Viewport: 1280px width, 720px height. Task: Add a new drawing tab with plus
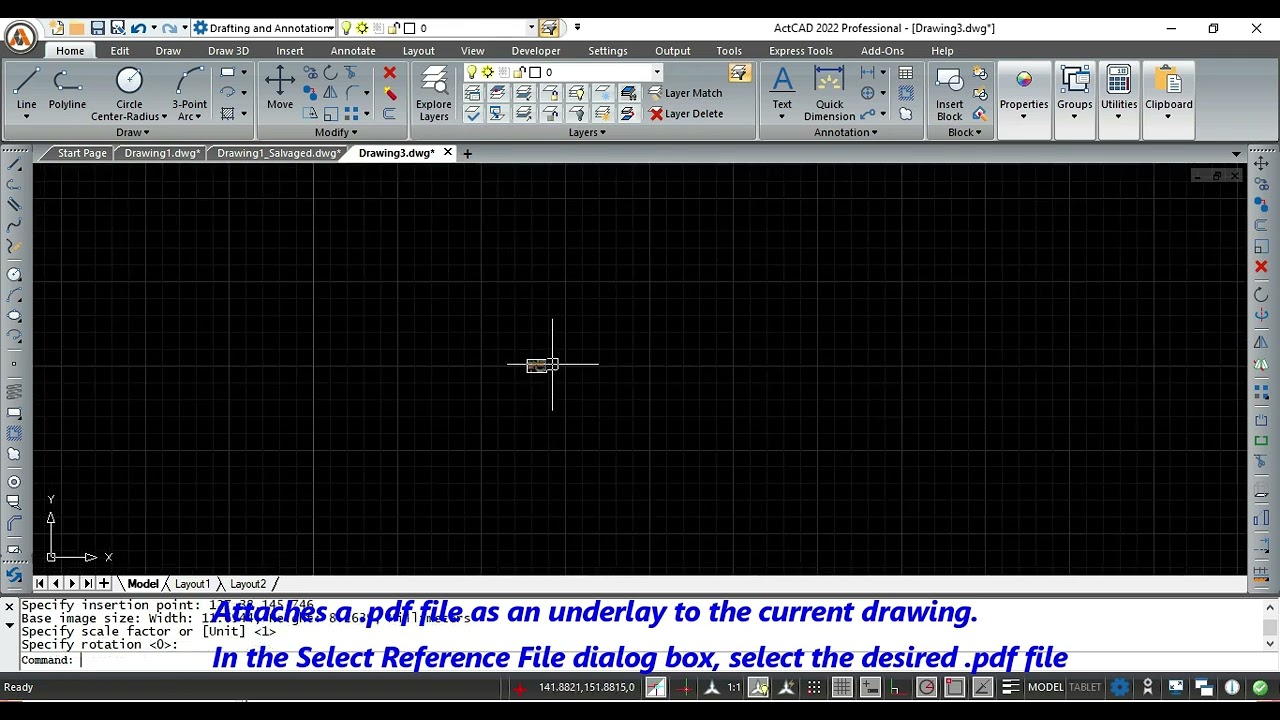coord(467,153)
